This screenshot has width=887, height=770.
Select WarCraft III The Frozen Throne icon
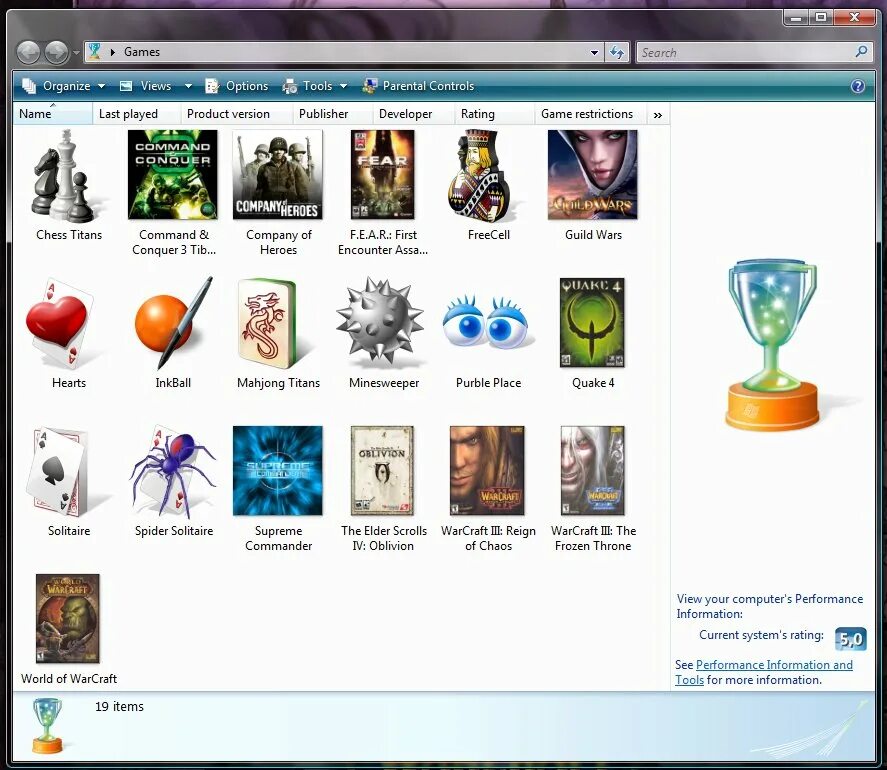(592, 471)
